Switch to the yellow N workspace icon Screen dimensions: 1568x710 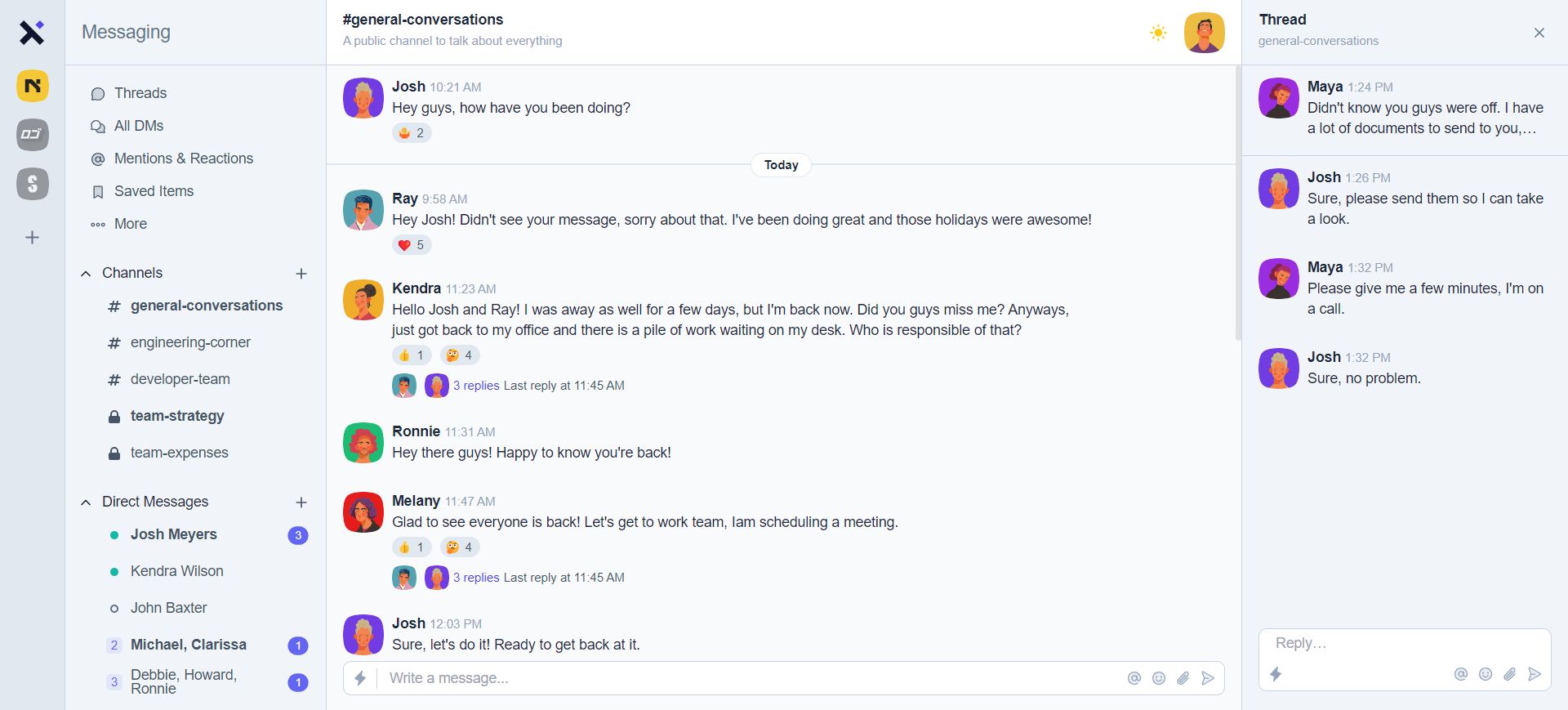click(x=33, y=86)
